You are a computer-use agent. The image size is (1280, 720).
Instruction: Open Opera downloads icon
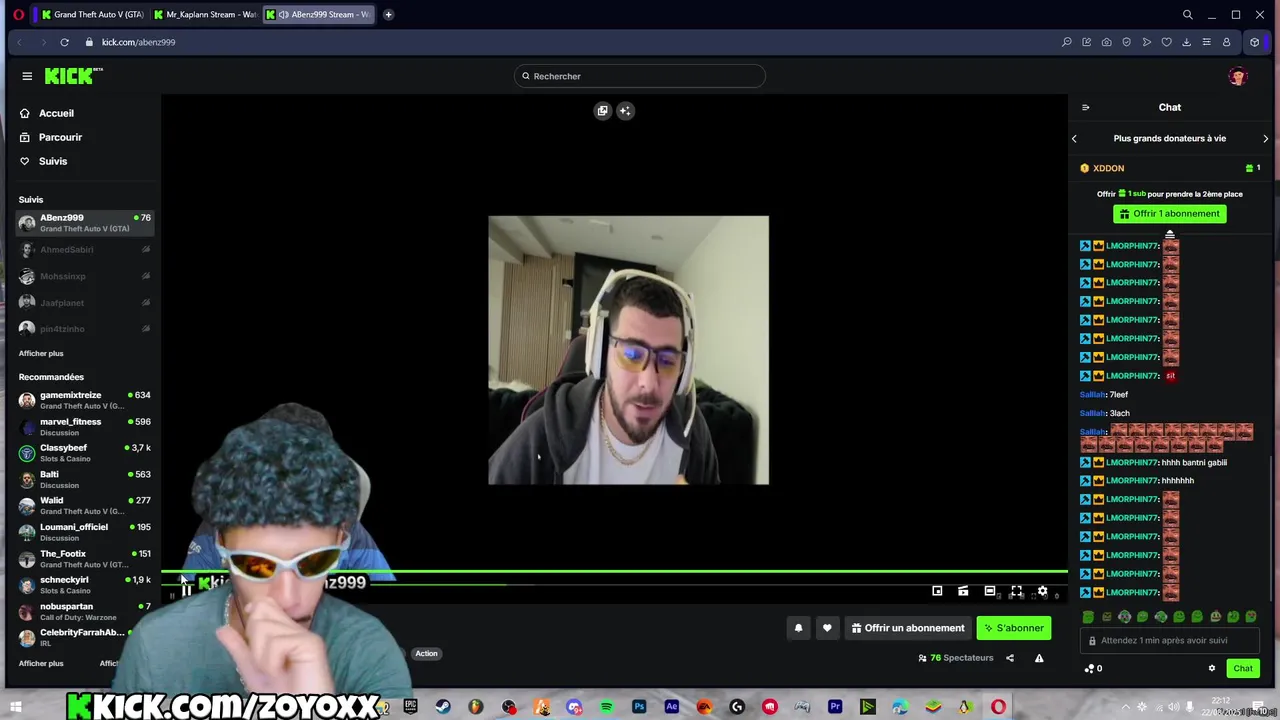[x=1186, y=42]
